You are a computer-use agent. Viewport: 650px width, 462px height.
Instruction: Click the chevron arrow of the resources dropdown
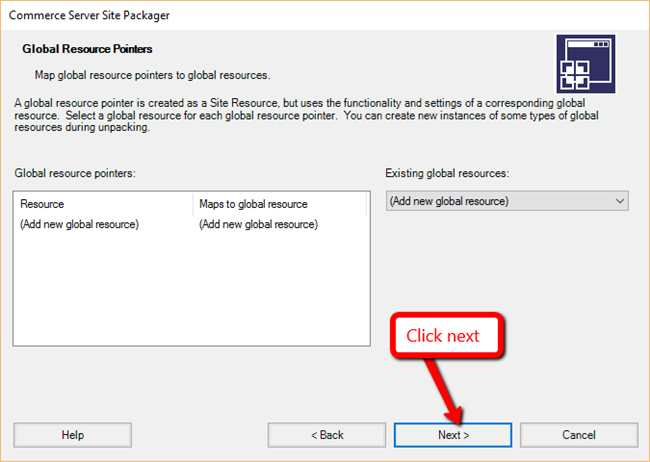tap(620, 201)
